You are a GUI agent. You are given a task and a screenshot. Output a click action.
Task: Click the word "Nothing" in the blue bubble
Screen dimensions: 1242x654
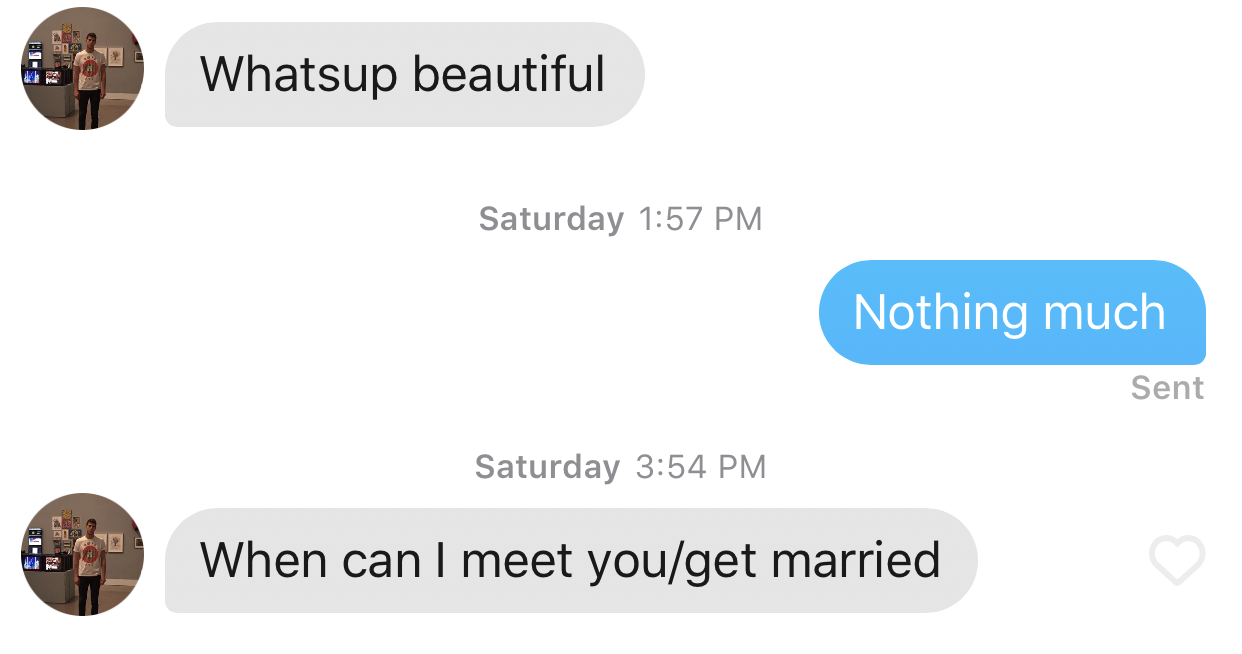[940, 312]
